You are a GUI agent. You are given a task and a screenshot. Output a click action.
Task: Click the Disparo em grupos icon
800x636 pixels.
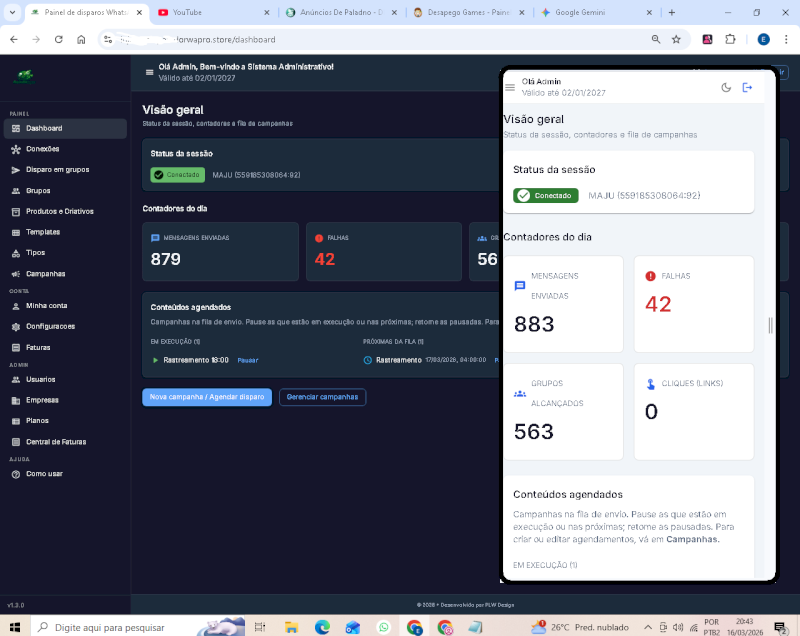pyautogui.click(x=15, y=170)
